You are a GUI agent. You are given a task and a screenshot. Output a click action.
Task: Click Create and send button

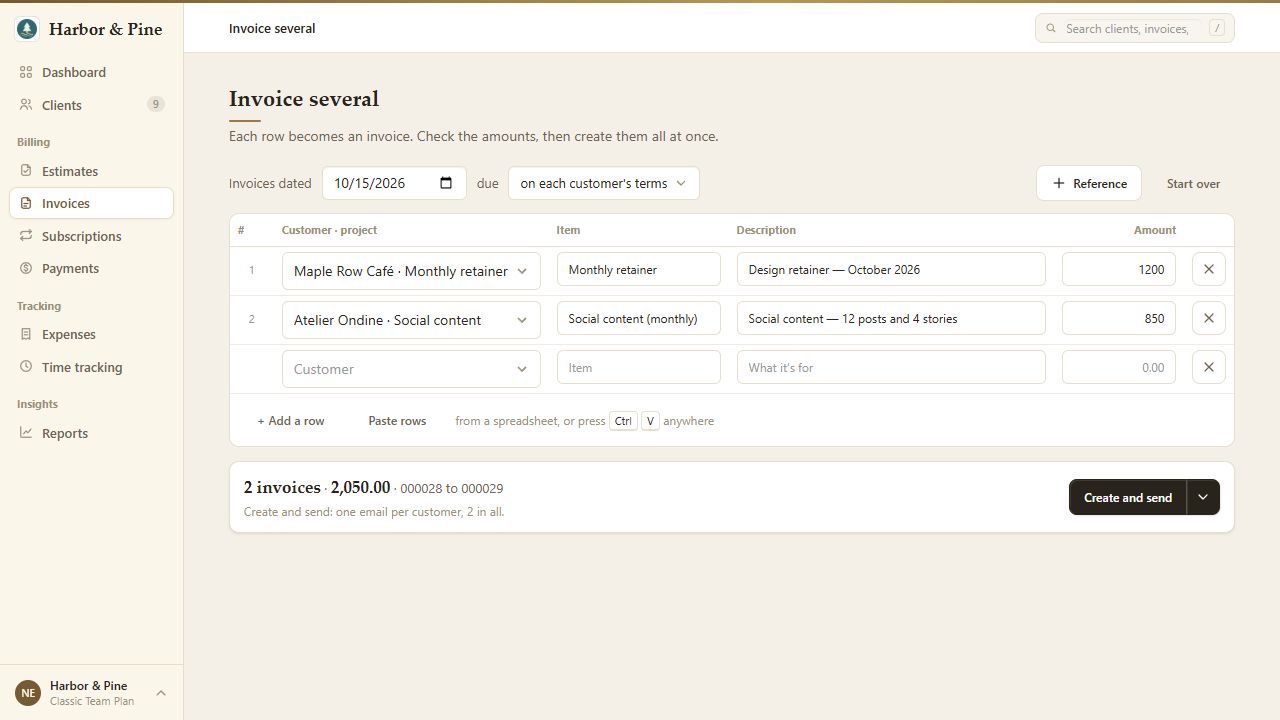point(1127,497)
